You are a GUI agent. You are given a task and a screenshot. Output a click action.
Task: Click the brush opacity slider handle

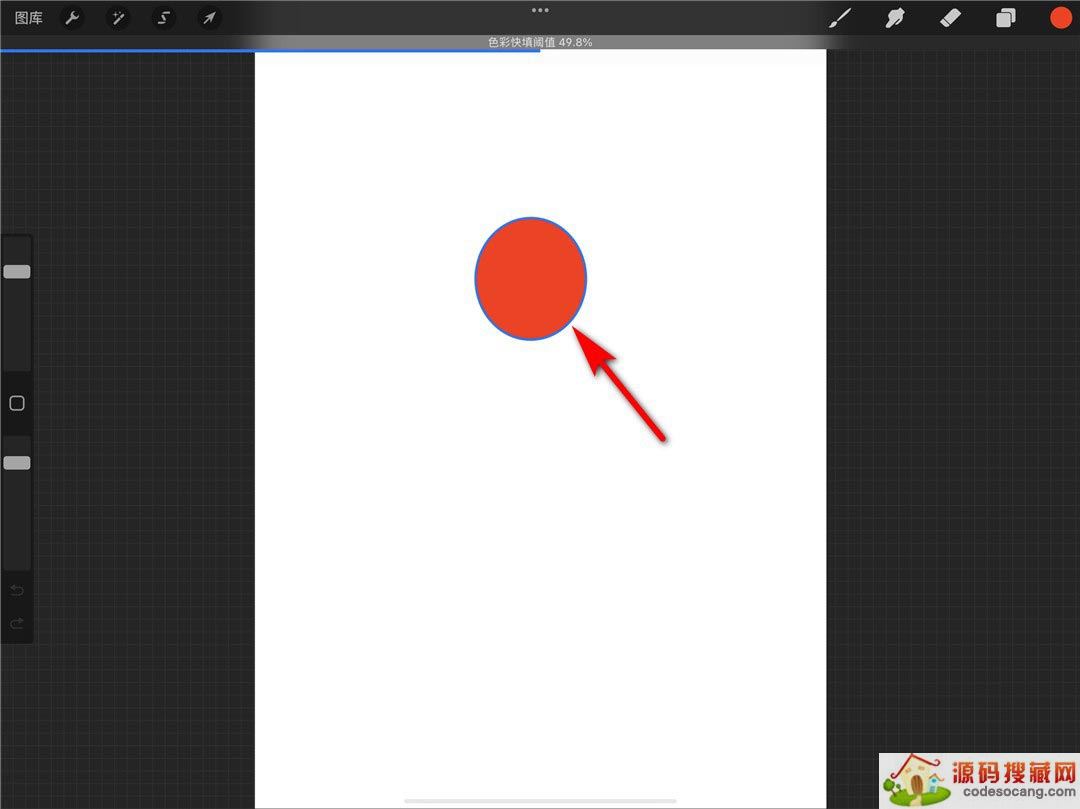coord(17,463)
